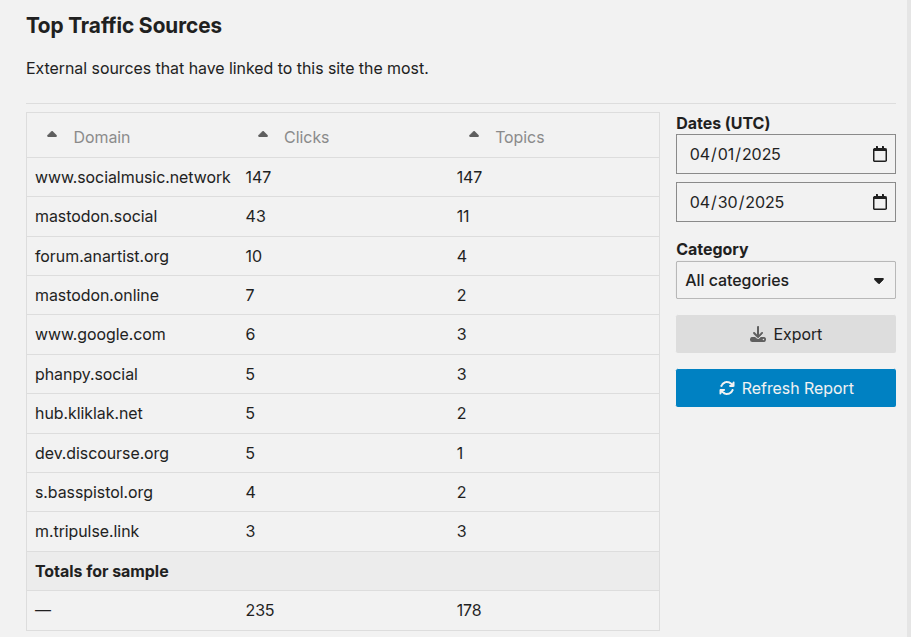
Task: Refresh the report with the blue button
Action: pyautogui.click(x=786, y=388)
